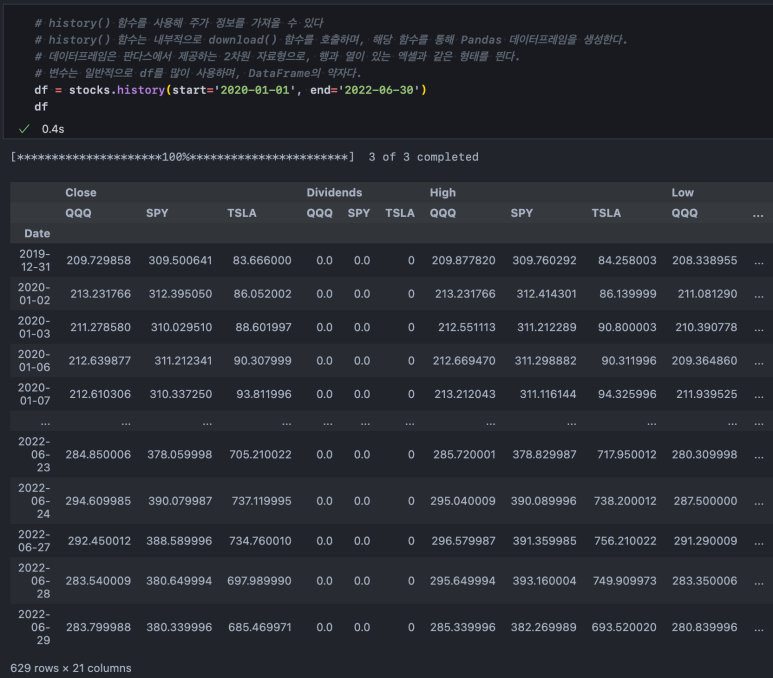Click the SPY header under High
The image size is (773, 678).
(522, 213)
